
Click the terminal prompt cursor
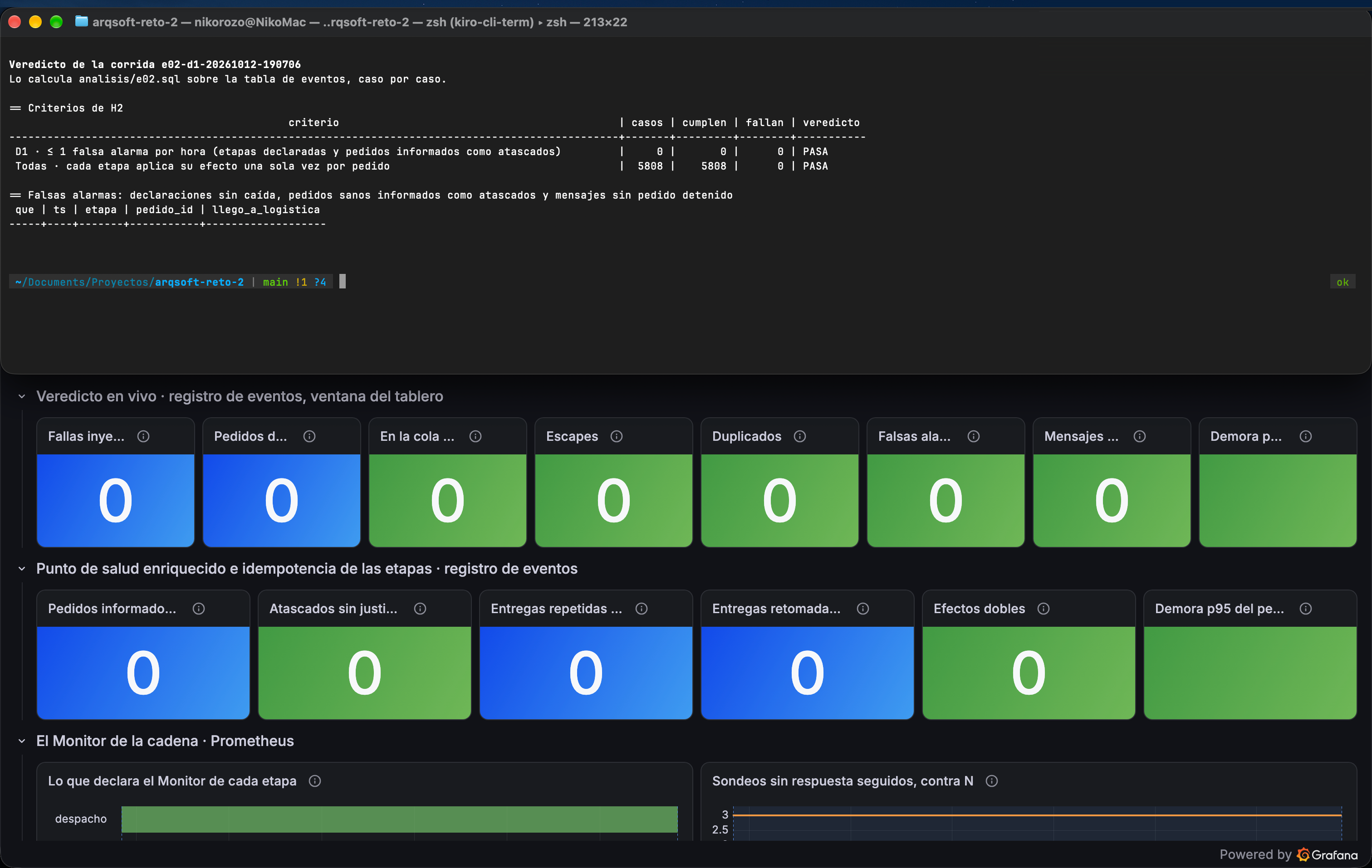pyautogui.click(x=343, y=281)
